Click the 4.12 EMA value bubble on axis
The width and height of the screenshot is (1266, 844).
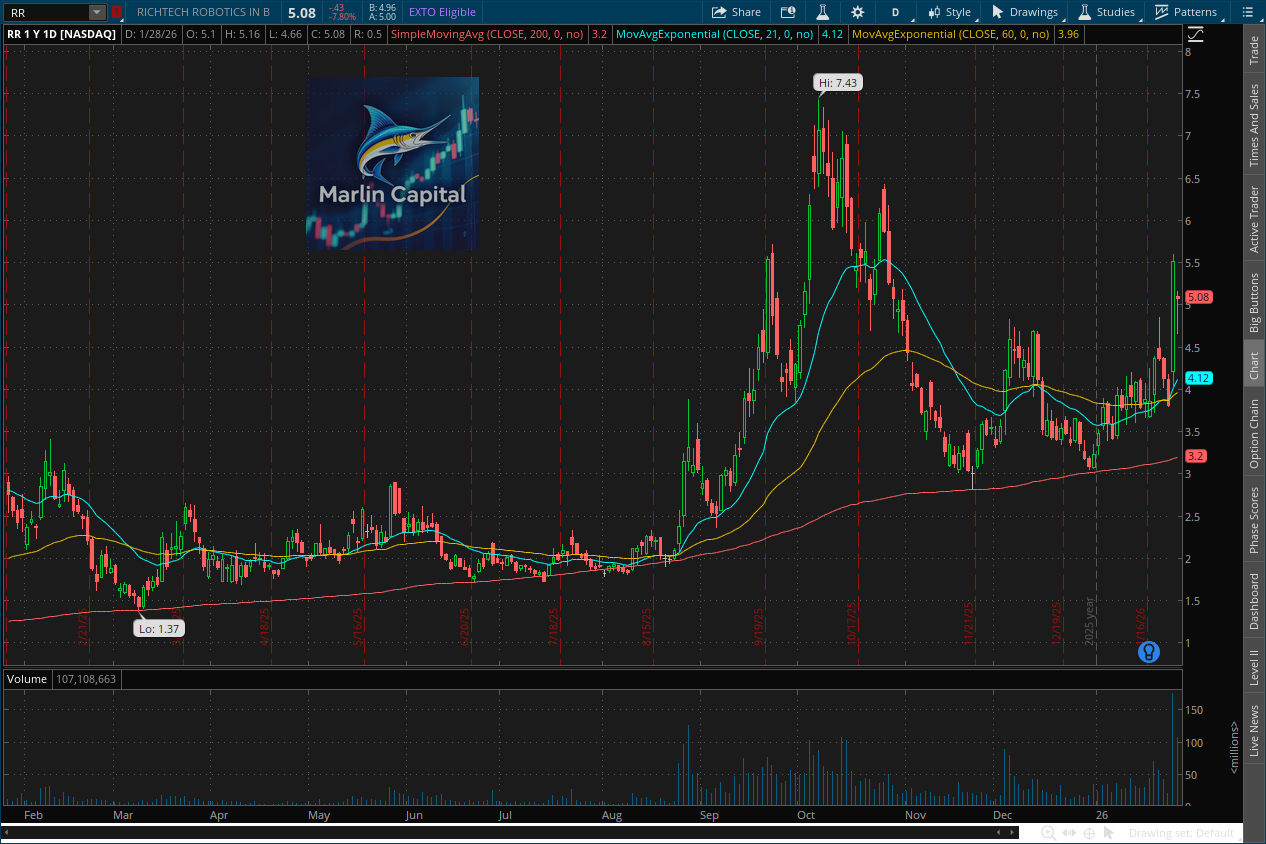coord(1199,378)
